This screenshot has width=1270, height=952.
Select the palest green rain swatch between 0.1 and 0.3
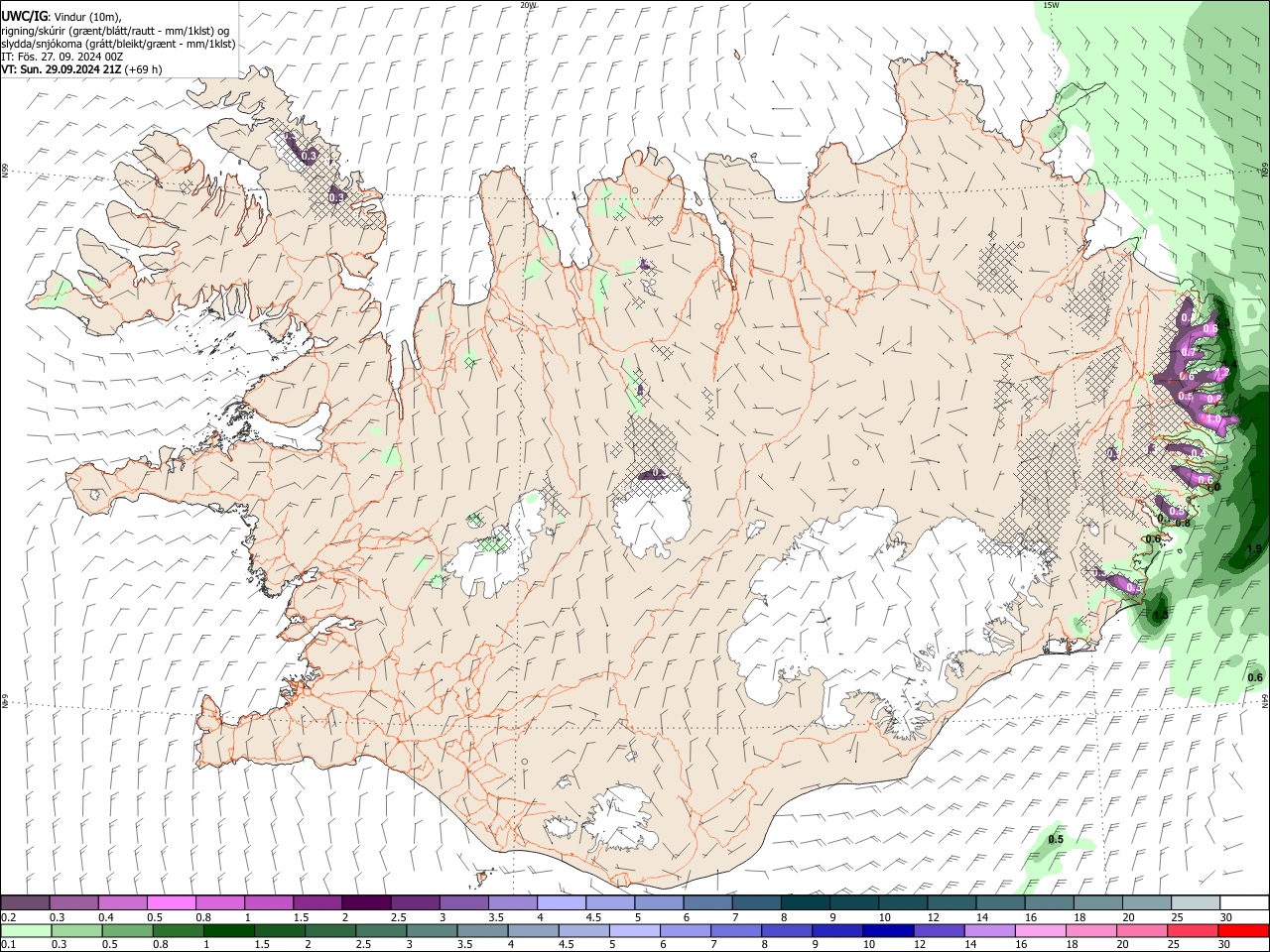point(26,930)
